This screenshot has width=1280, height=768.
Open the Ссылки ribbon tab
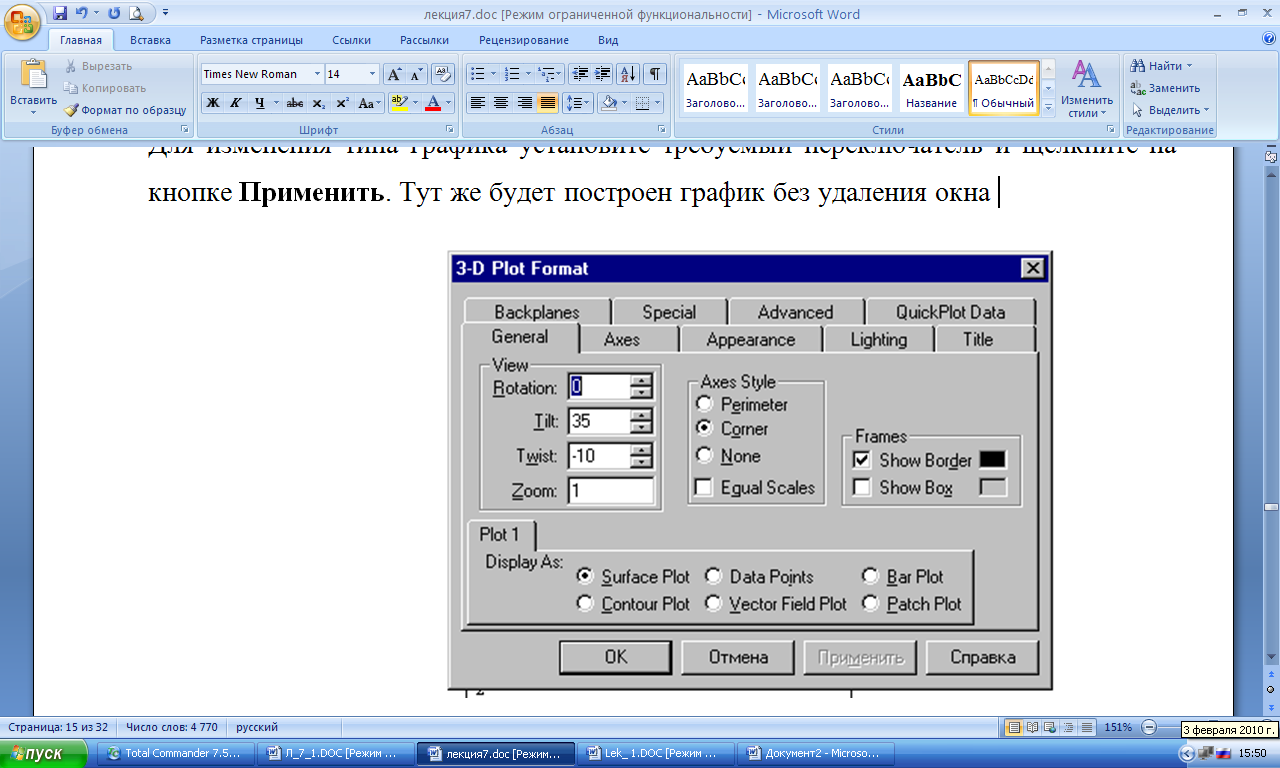point(352,40)
